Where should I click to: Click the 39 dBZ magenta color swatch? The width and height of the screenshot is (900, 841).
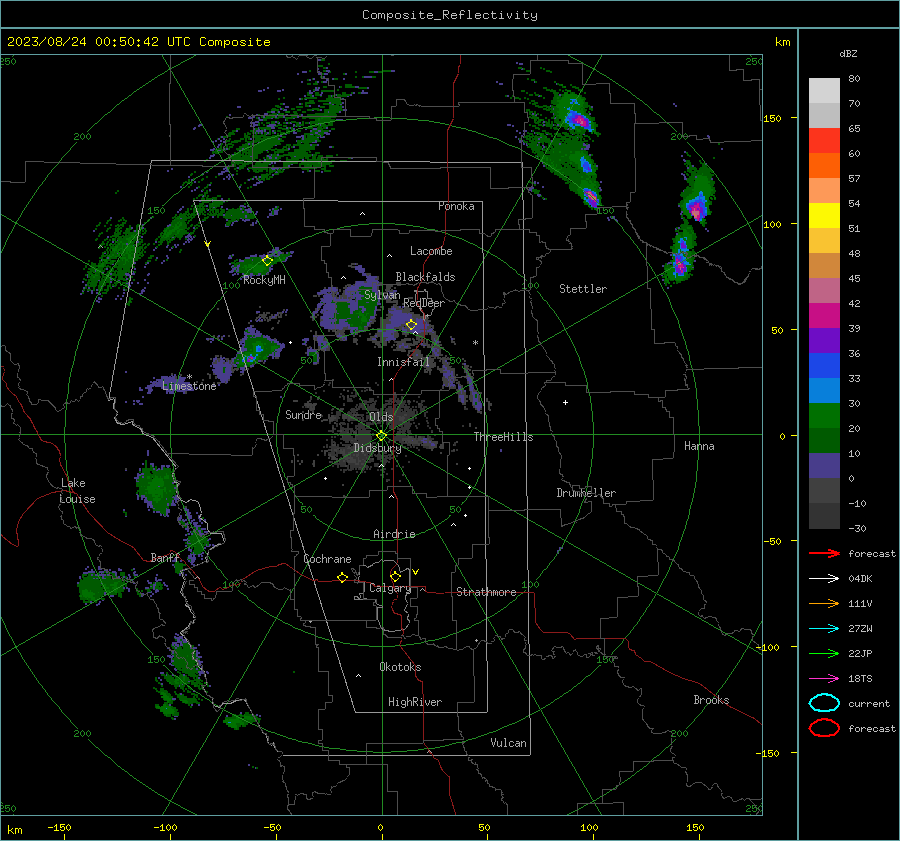824,316
